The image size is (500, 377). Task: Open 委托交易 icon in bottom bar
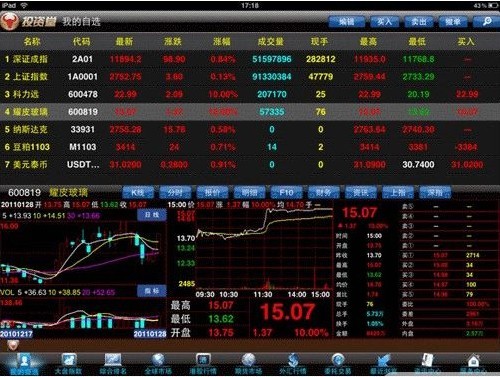point(338,364)
